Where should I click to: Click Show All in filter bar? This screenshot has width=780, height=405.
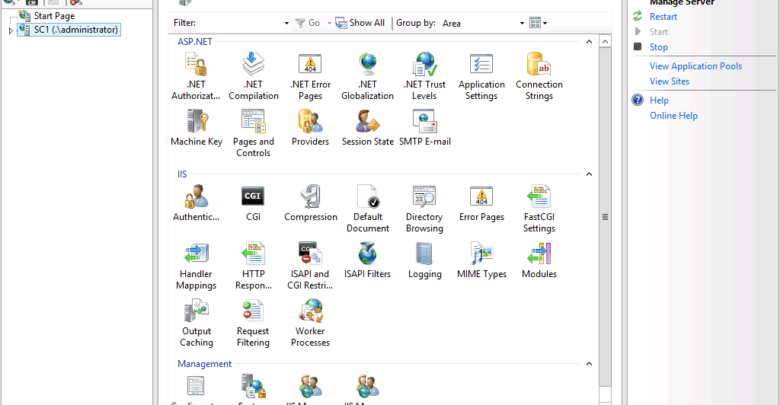pos(360,23)
